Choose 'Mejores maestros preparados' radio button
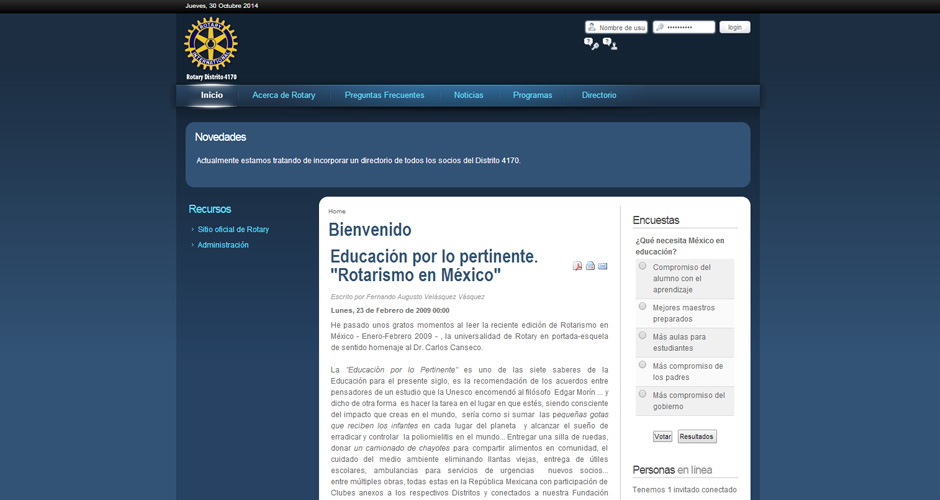940x500 pixels. click(642, 306)
